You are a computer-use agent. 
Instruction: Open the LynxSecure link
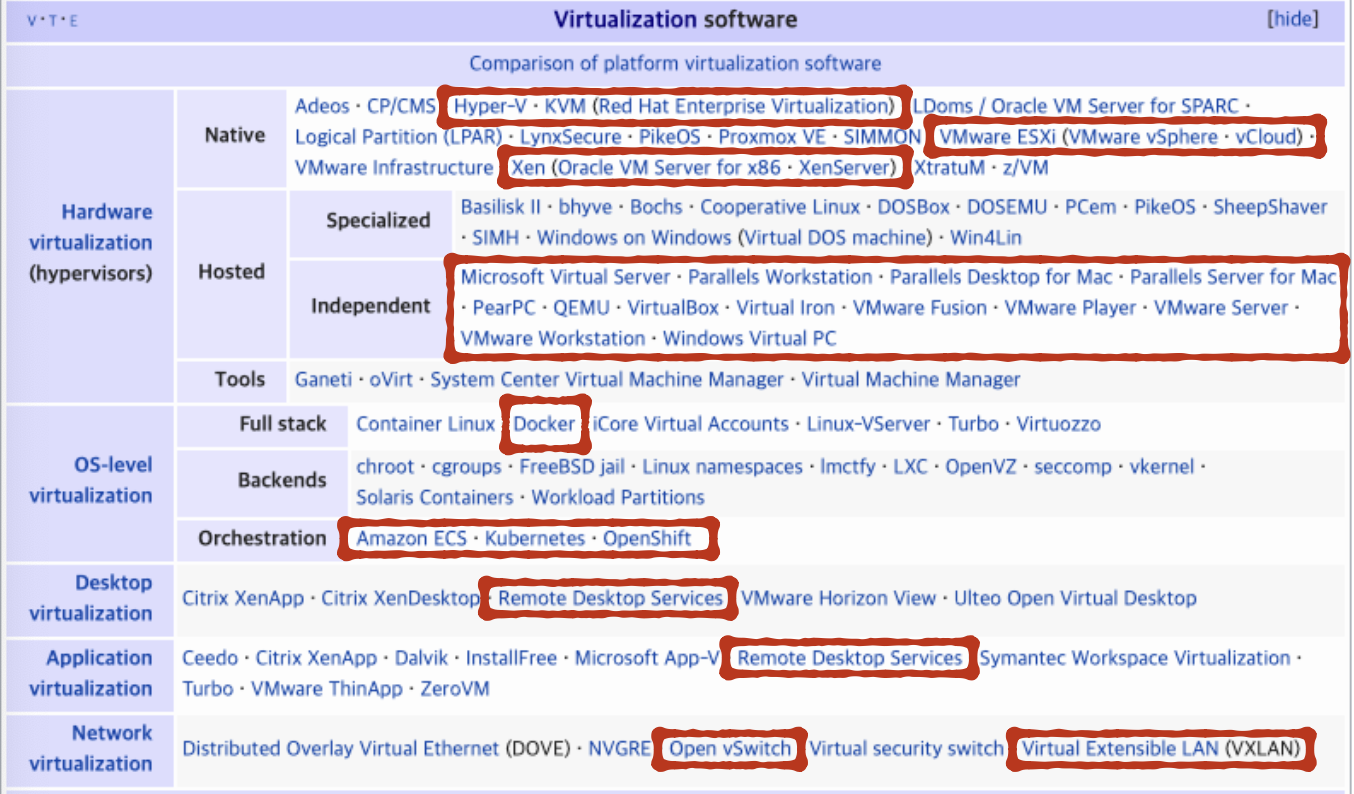tap(569, 137)
